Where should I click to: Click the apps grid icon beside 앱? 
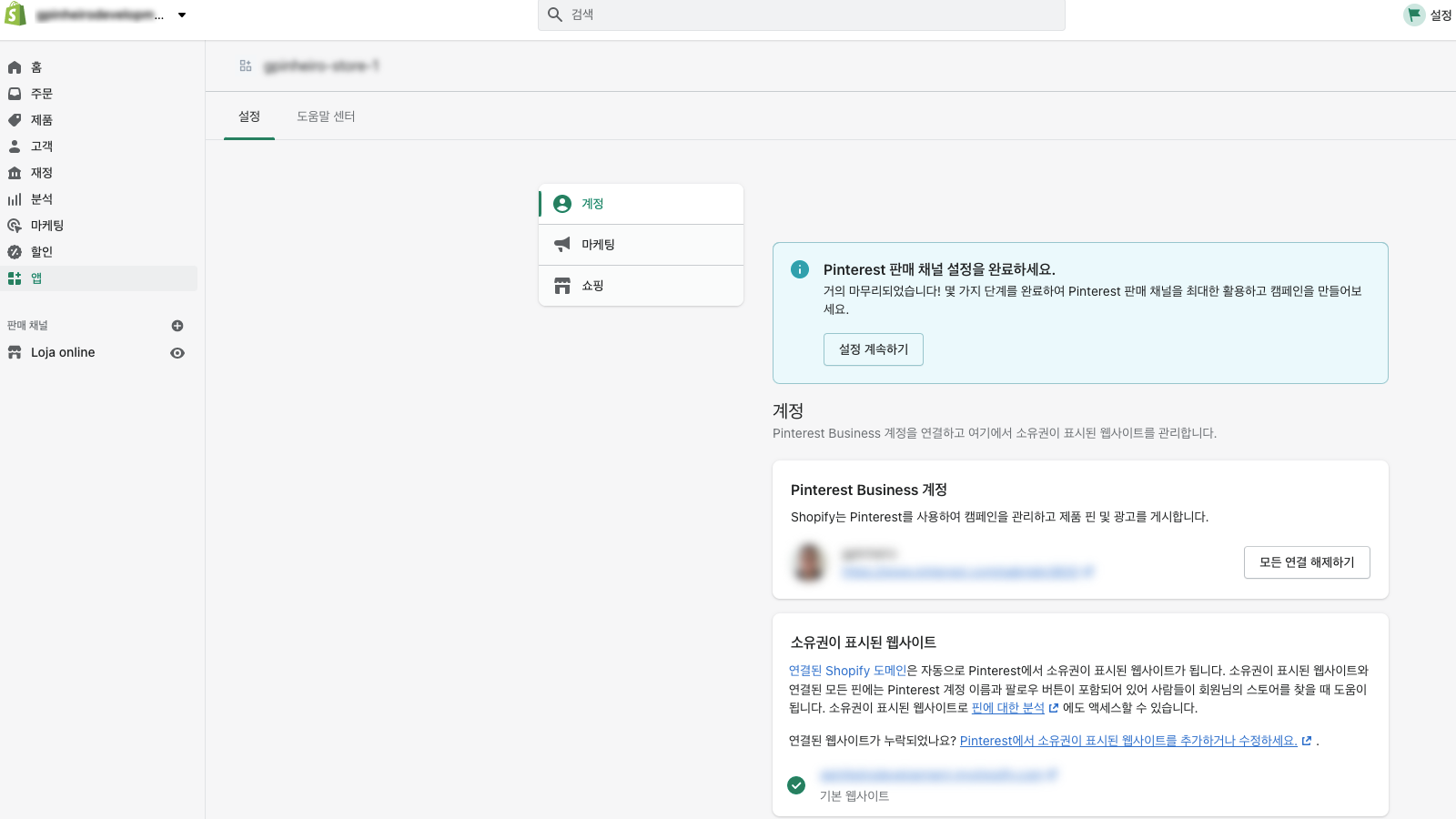(x=15, y=278)
